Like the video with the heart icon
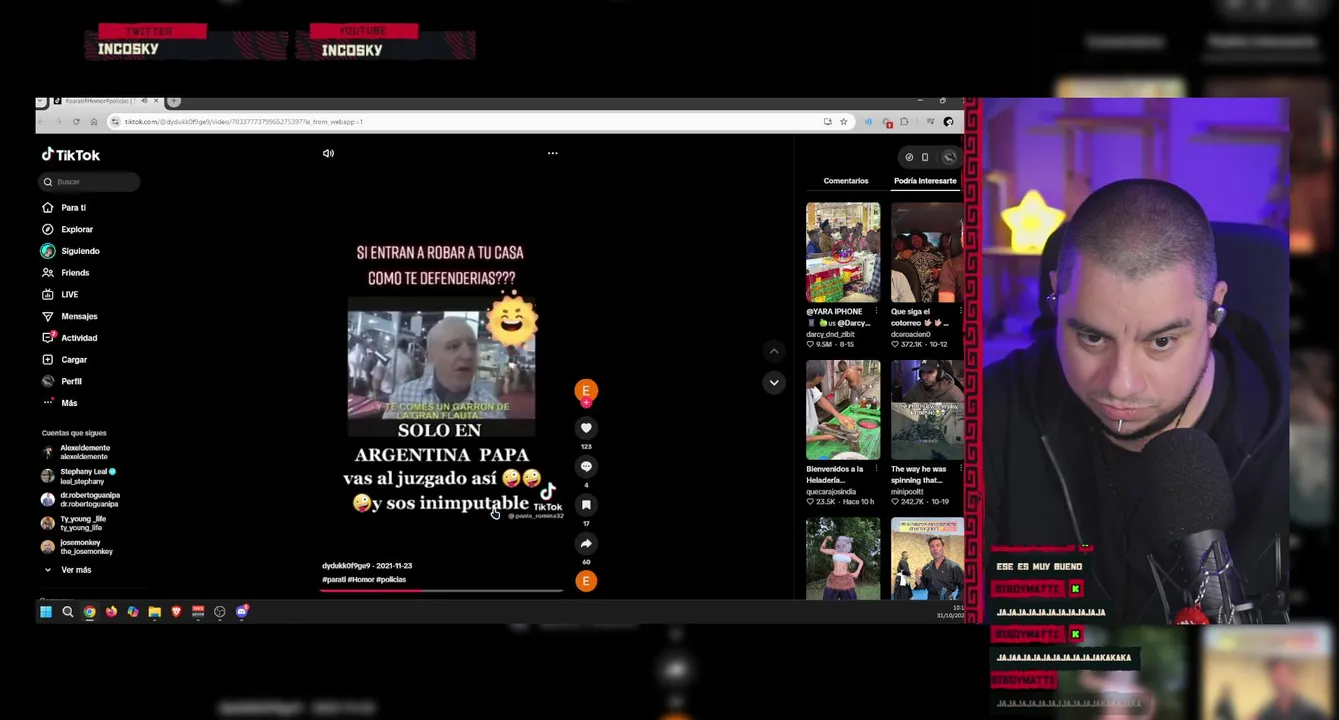The image size is (1339, 720). point(586,428)
